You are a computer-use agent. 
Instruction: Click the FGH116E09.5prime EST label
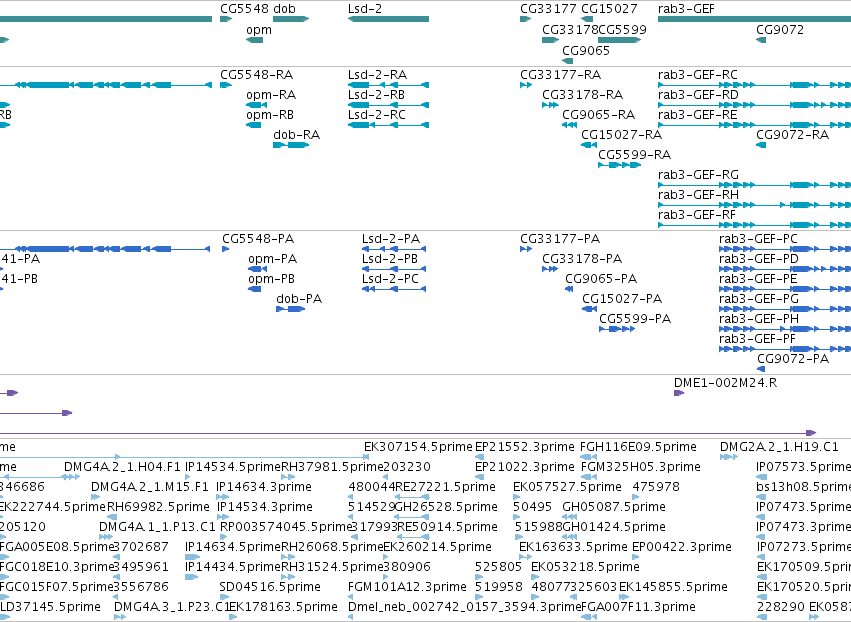pos(638,447)
